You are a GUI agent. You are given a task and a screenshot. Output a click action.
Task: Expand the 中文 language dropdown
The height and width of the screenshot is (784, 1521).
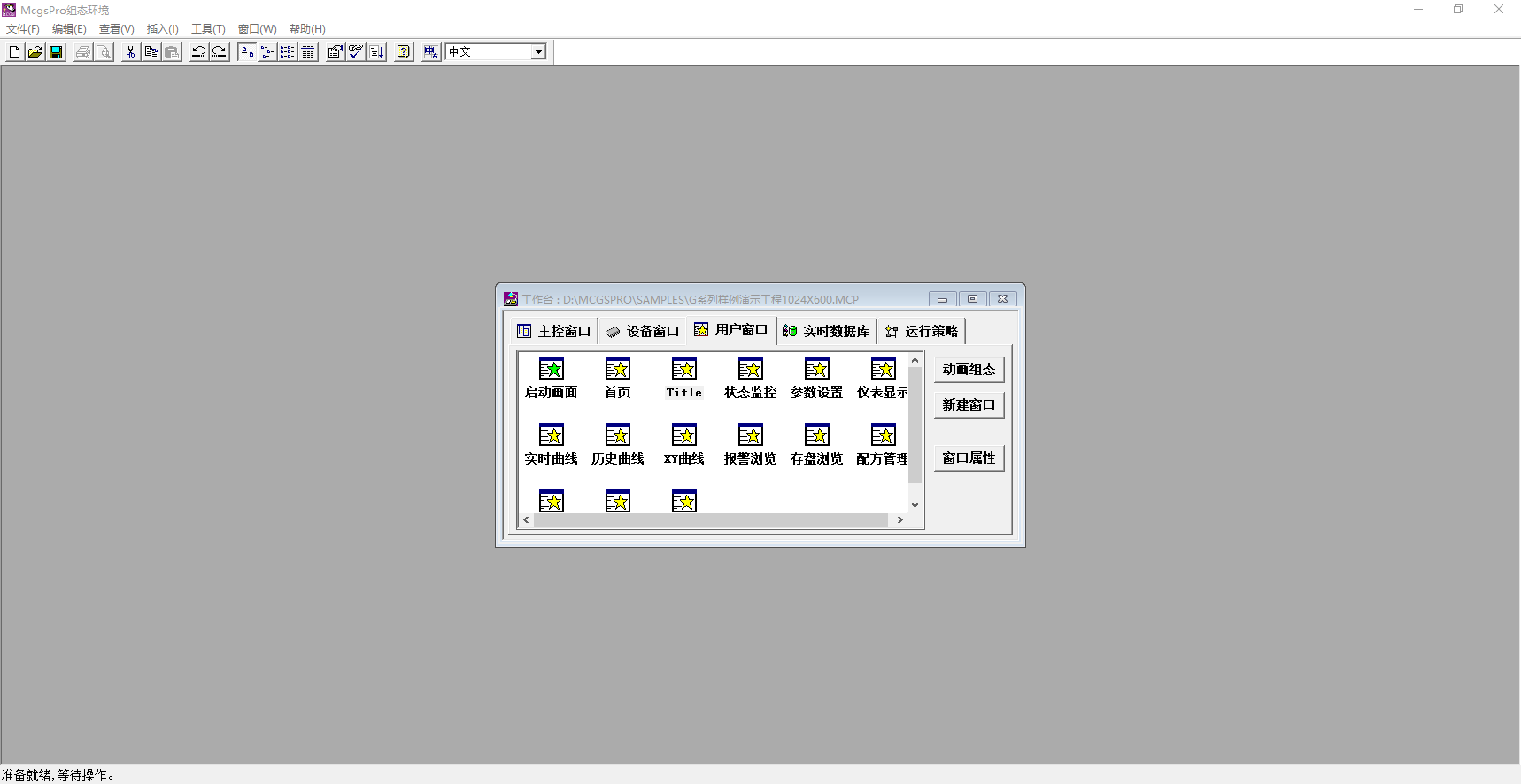[x=538, y=52]
